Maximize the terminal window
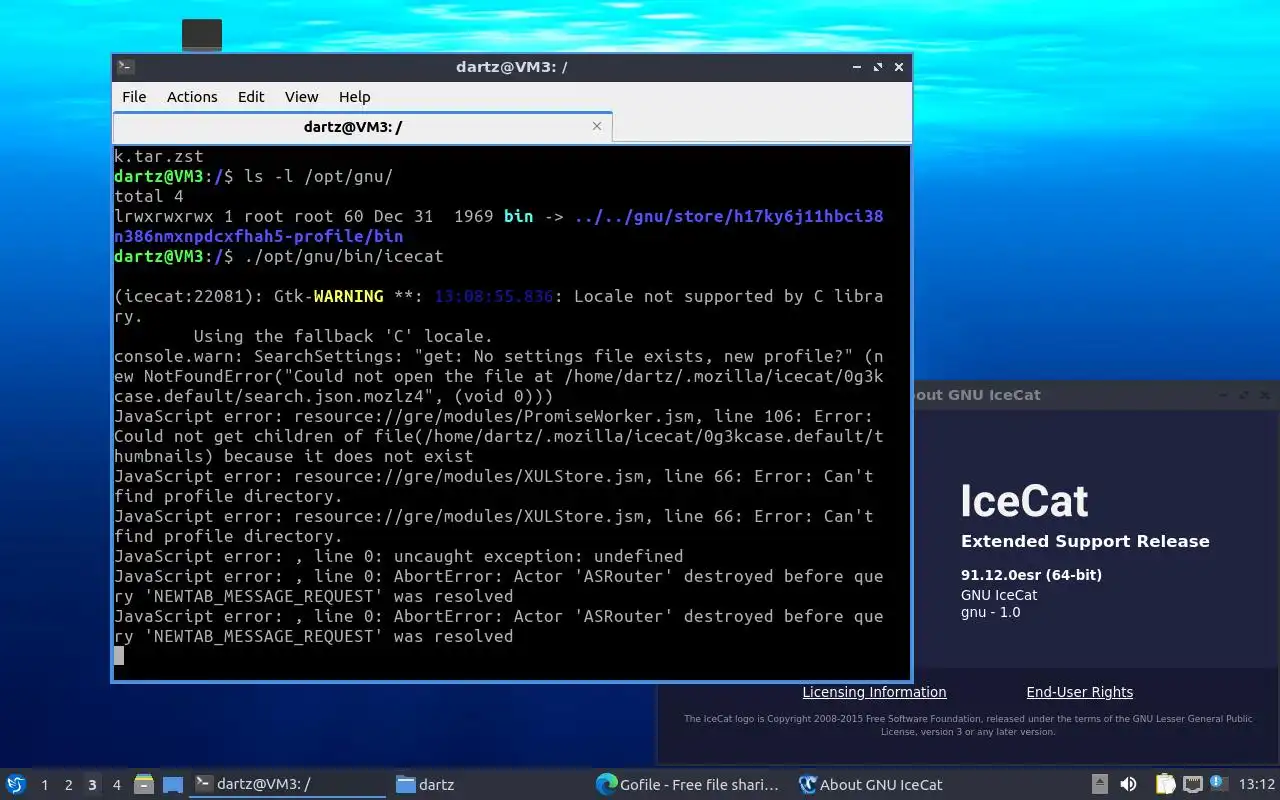The image size is (1280, 800). click(878, 67)
